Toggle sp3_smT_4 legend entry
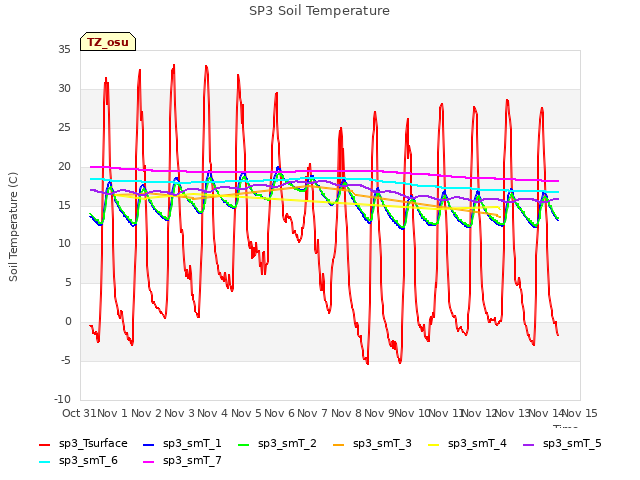Image resolution: width=640 pixels, height=480 pixels. coord(467,443)
